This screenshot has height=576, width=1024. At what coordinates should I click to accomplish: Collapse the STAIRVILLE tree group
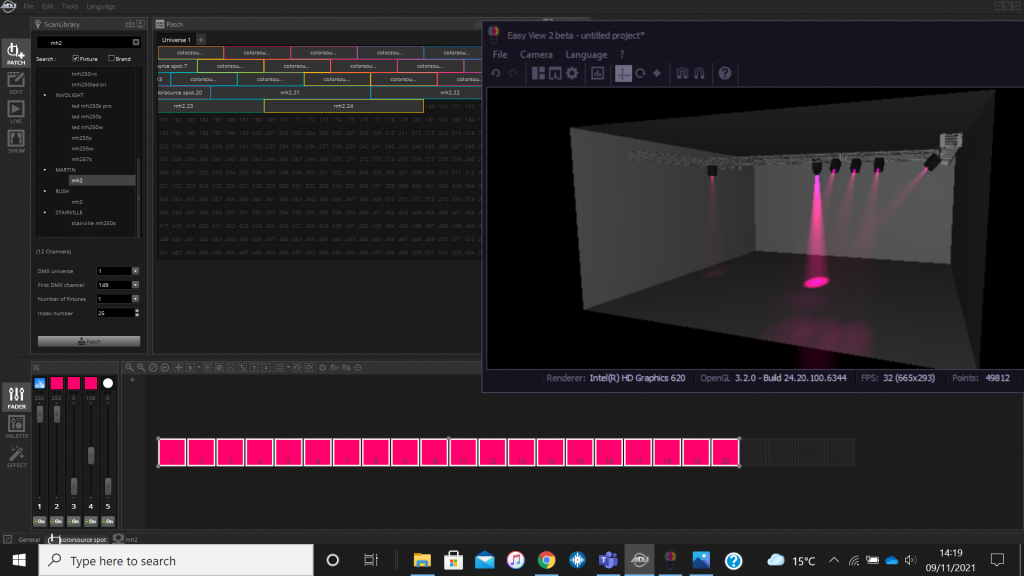45,212
